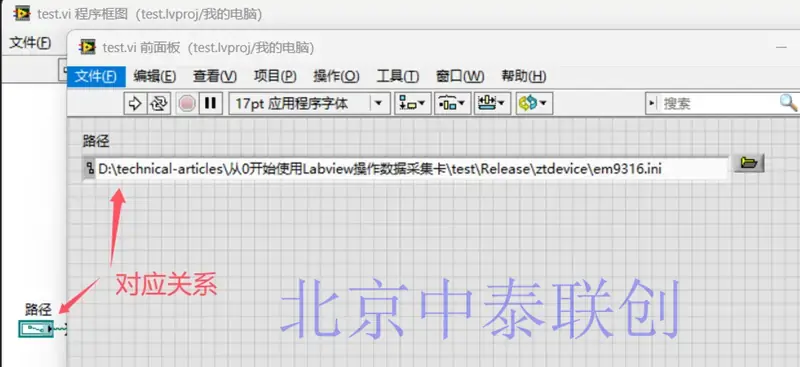Open the 编辑(E) menu
The height and width of the screenshot is (367, 800).
[x=155, y=77]
